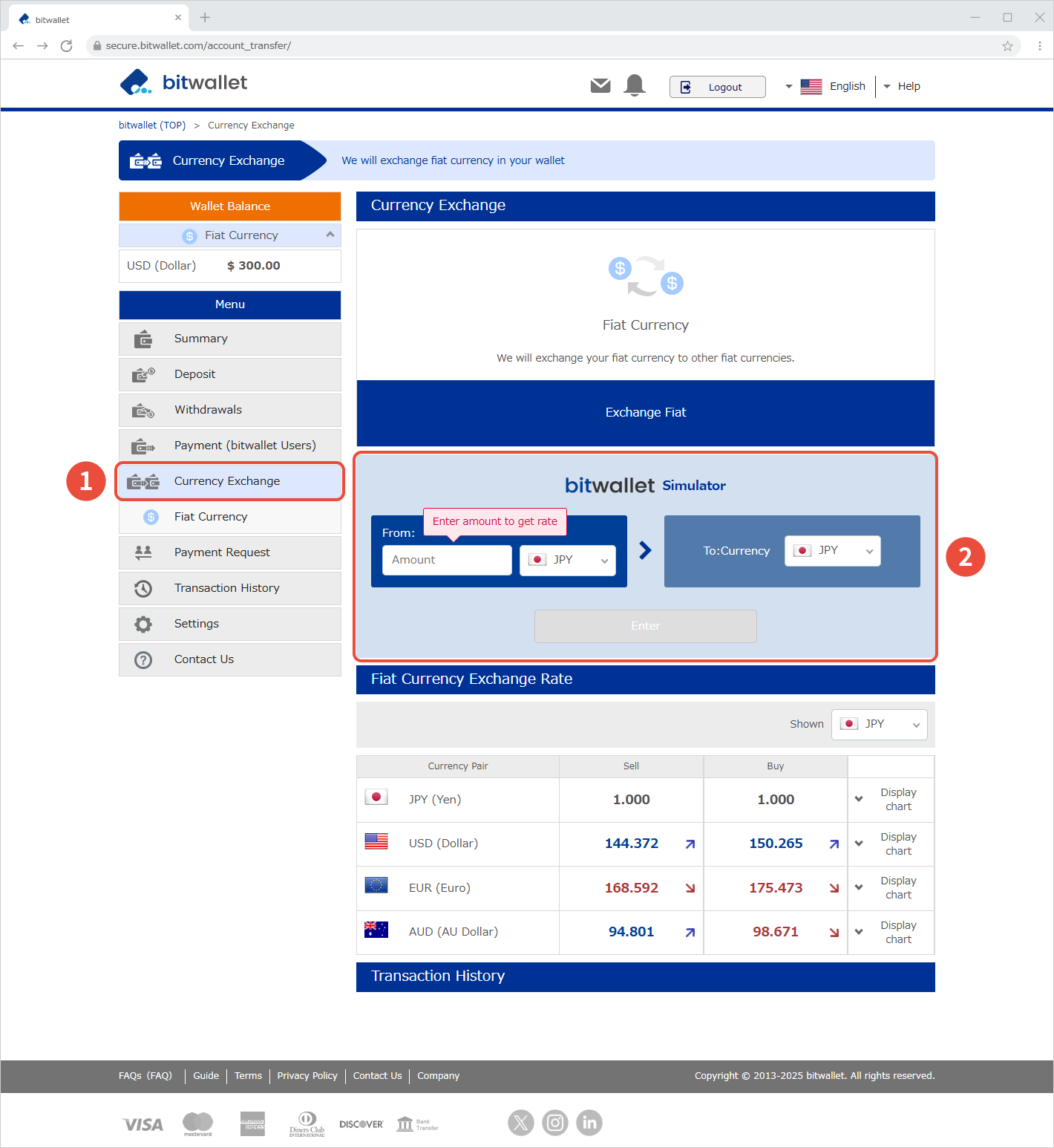This screenshot has width=1054, height=1148.
Task: Click the Payment Request people icon
Action: coord(143,552)
